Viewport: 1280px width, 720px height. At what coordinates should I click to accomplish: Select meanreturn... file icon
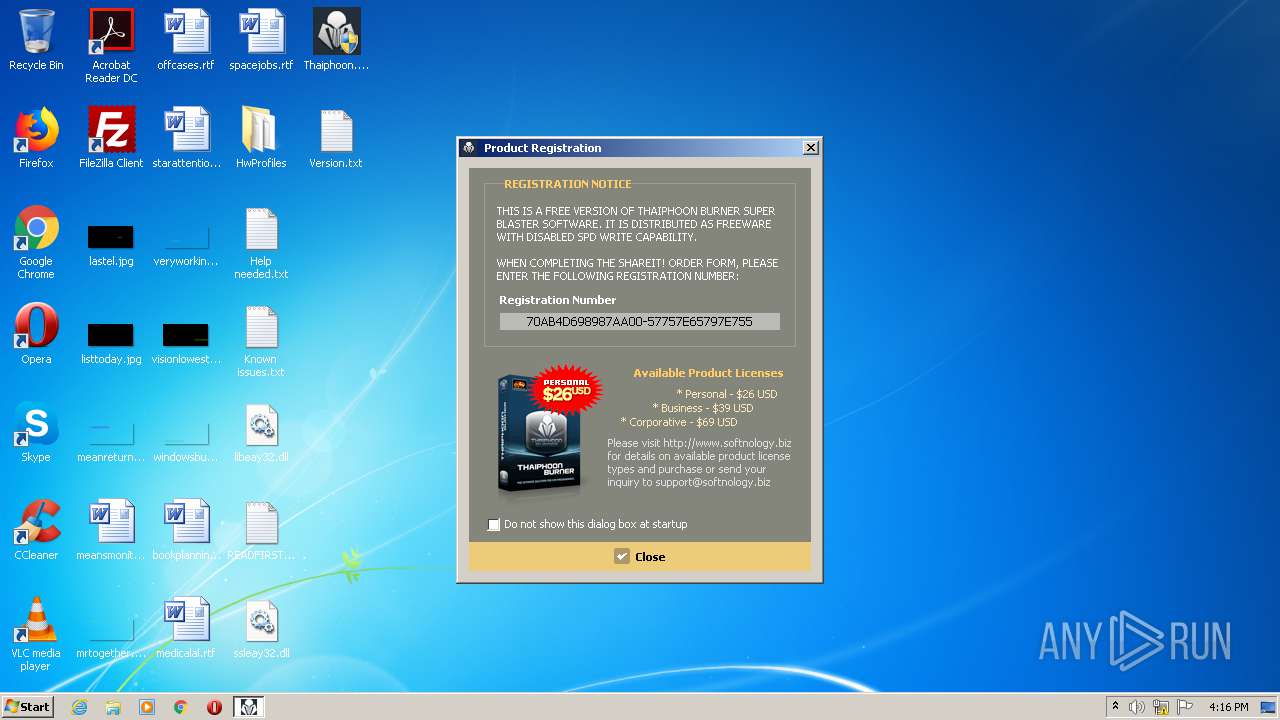(x=111, y=441)
